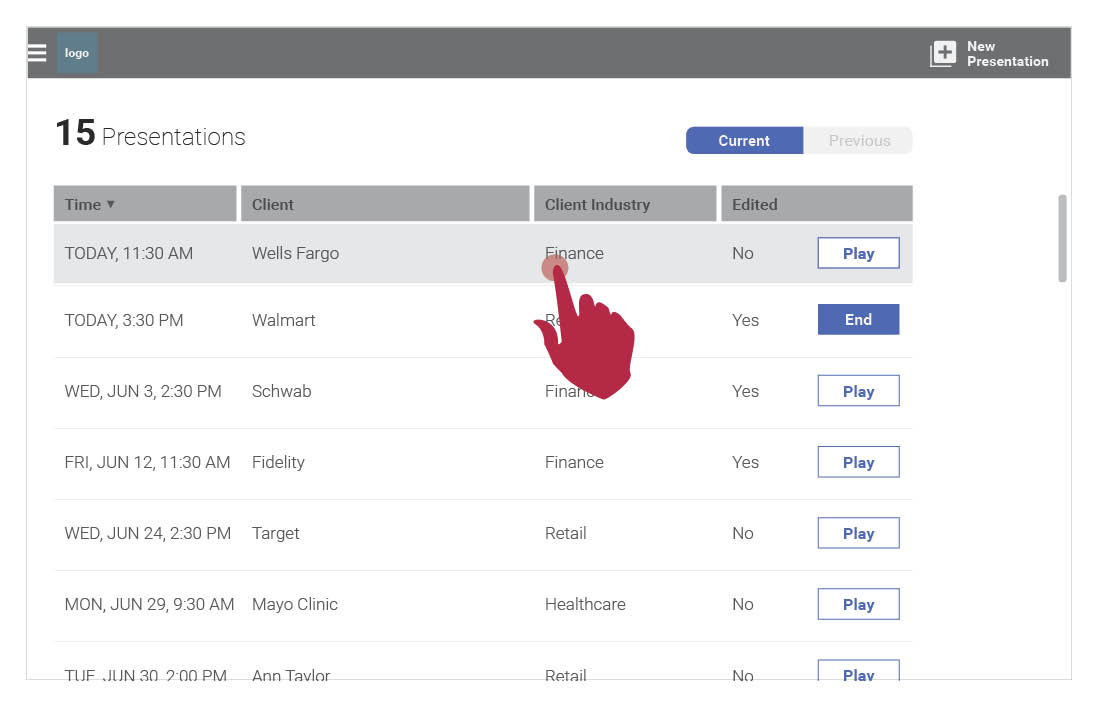Select the WED, JUN 24, 2:30 PM cell
Screen dimensions: 1100x701
pos(147,533)
